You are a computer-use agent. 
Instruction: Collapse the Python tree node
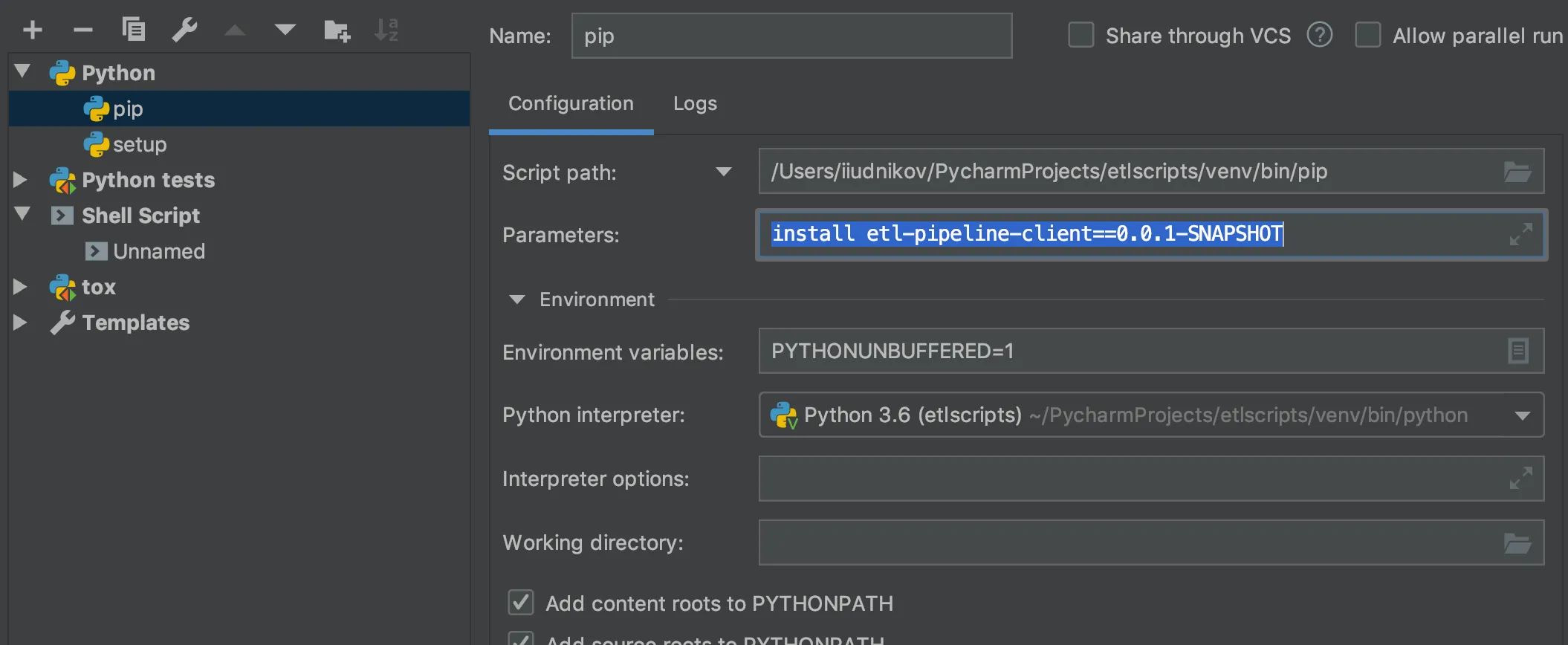pos(22,71)
